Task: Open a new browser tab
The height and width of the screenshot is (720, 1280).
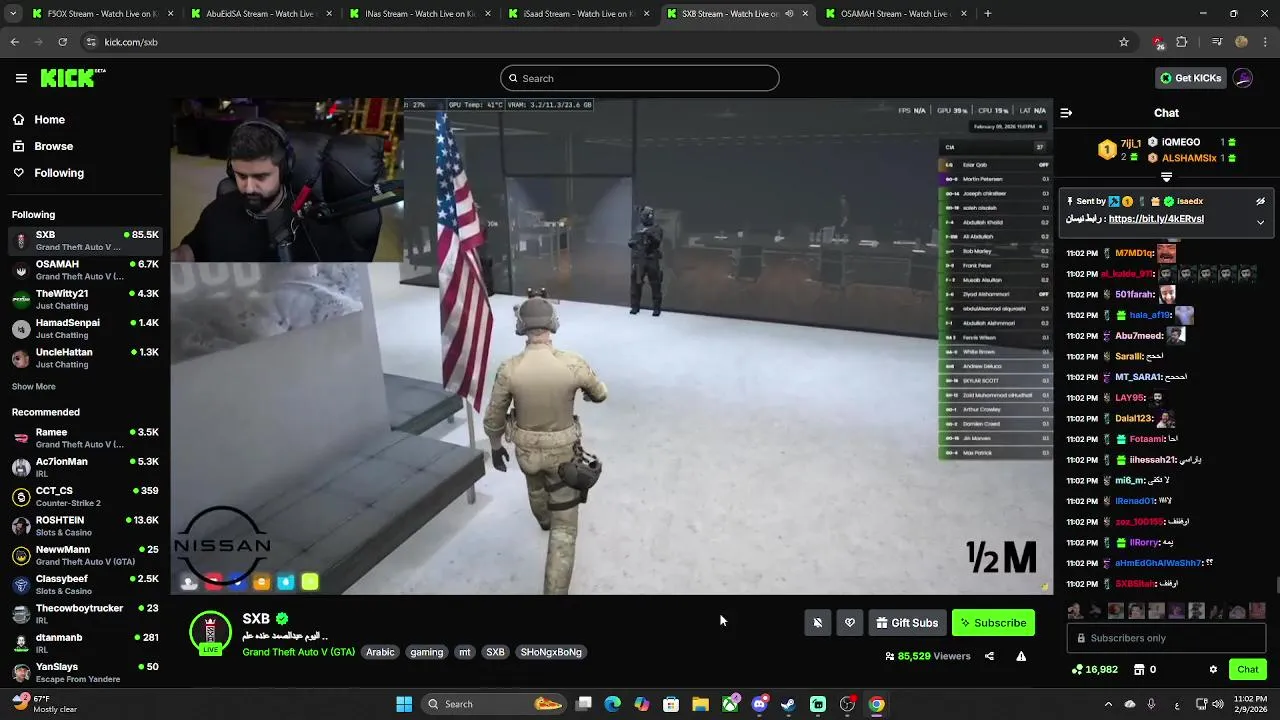Action: pyautogui.click(x=988, y=14)
